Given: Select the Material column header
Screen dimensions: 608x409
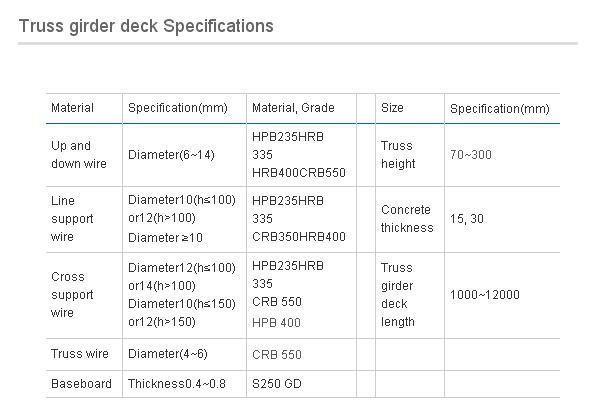Looking at the screenshot, I should point(73,108).
